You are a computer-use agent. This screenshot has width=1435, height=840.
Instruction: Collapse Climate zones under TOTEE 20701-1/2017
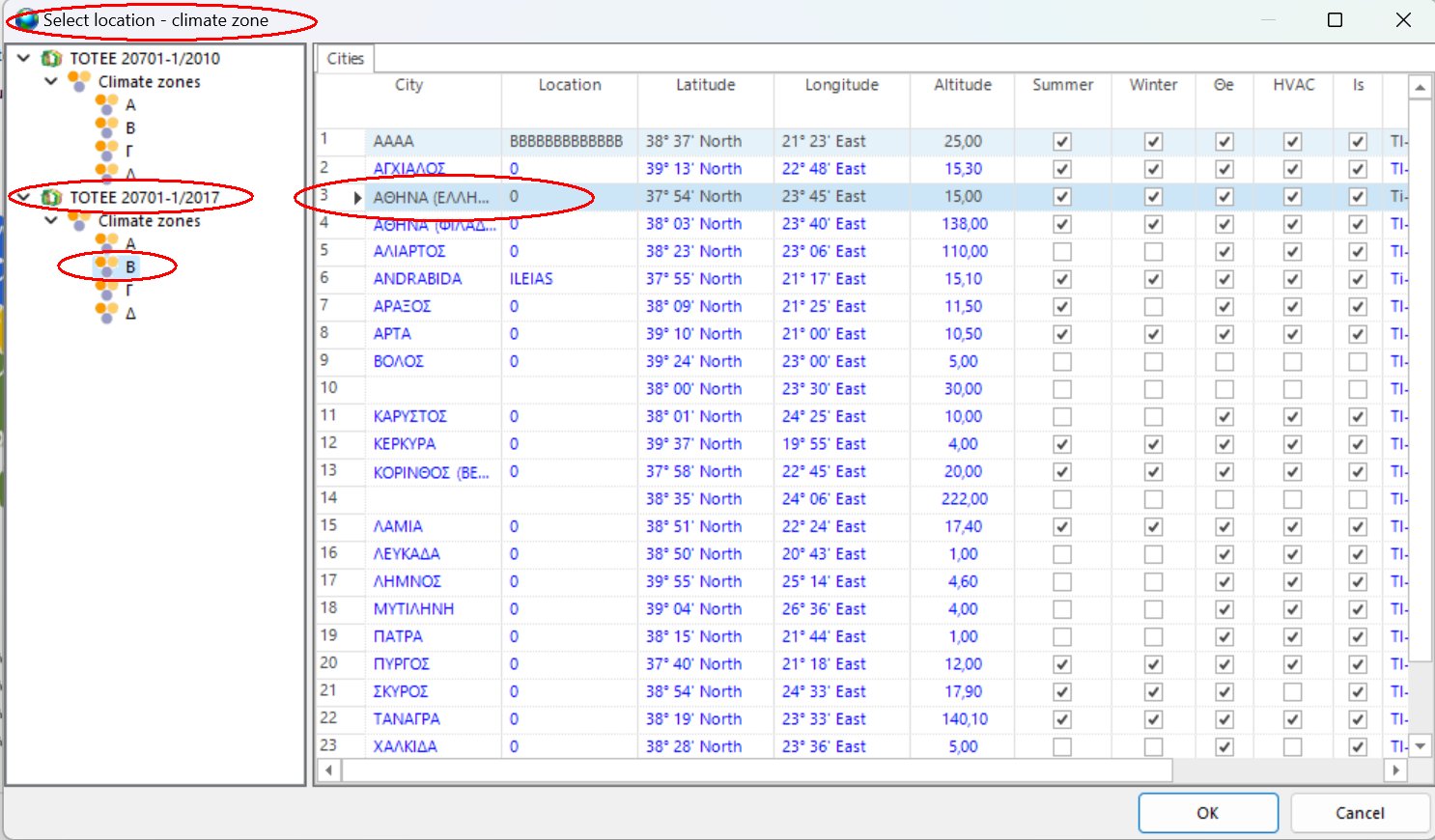(51, 221)
